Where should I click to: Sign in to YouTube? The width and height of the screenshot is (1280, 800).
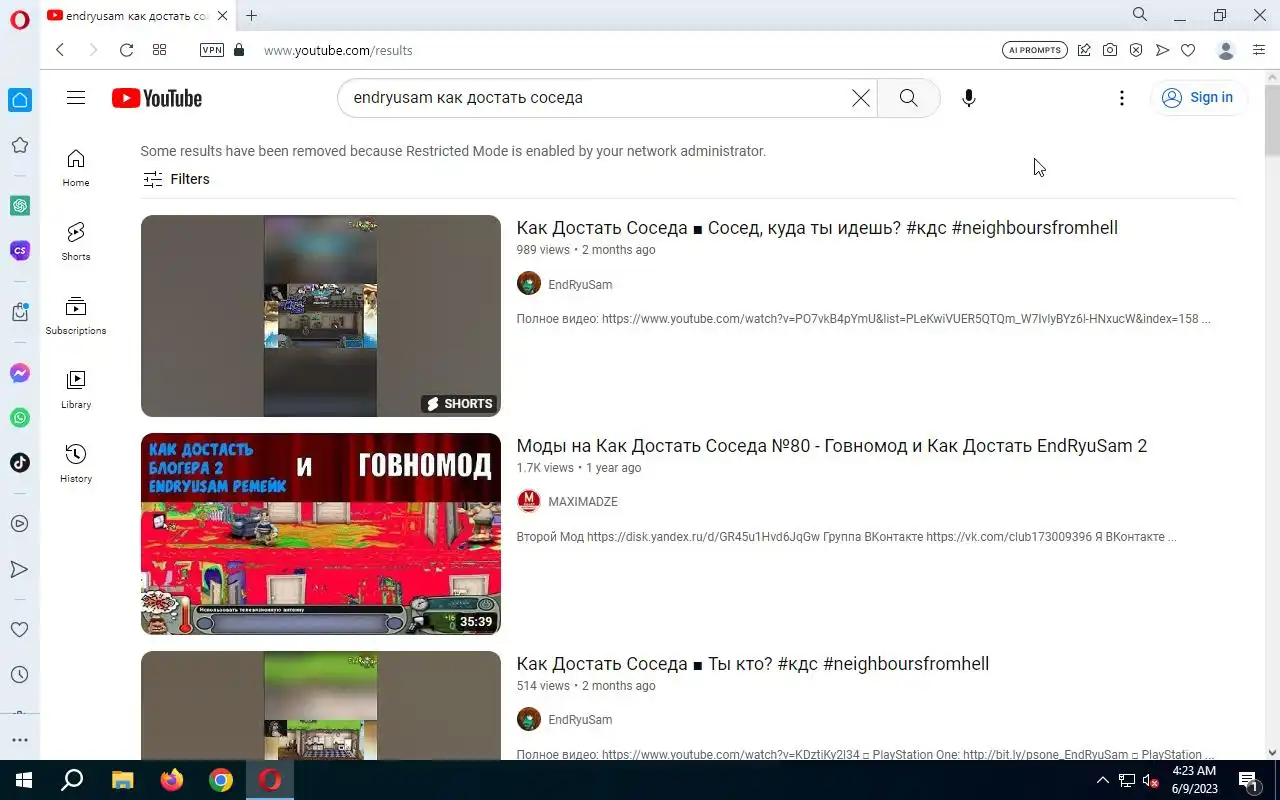coord(1198,98)
